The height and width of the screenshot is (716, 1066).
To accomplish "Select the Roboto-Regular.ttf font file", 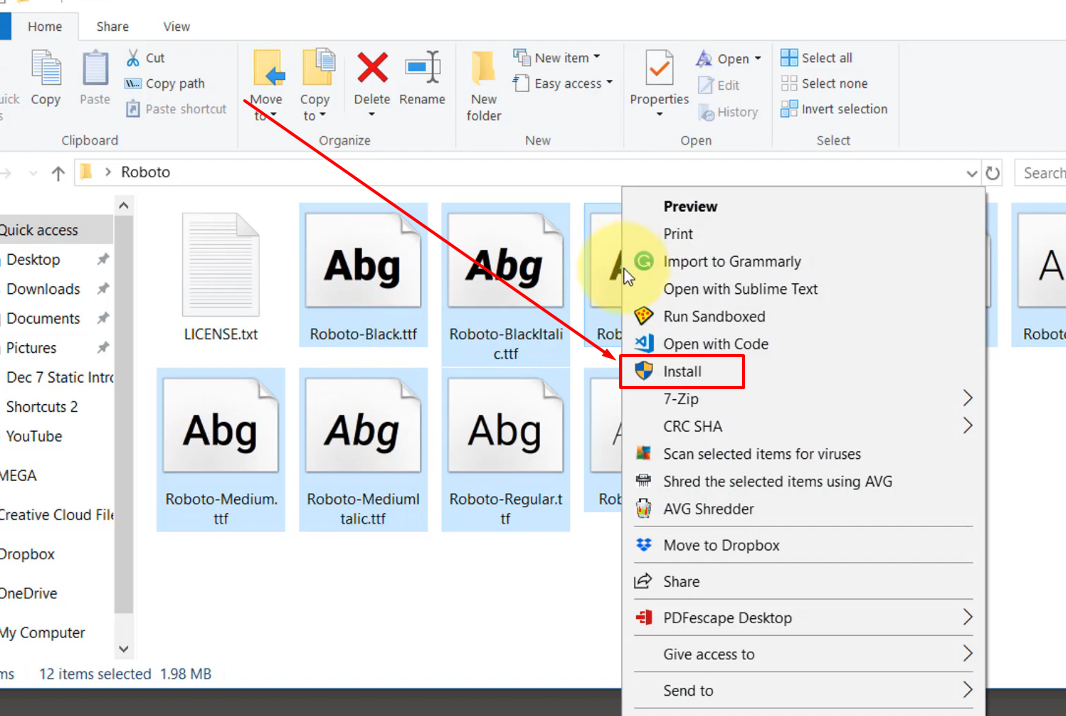I will [506, 449].
